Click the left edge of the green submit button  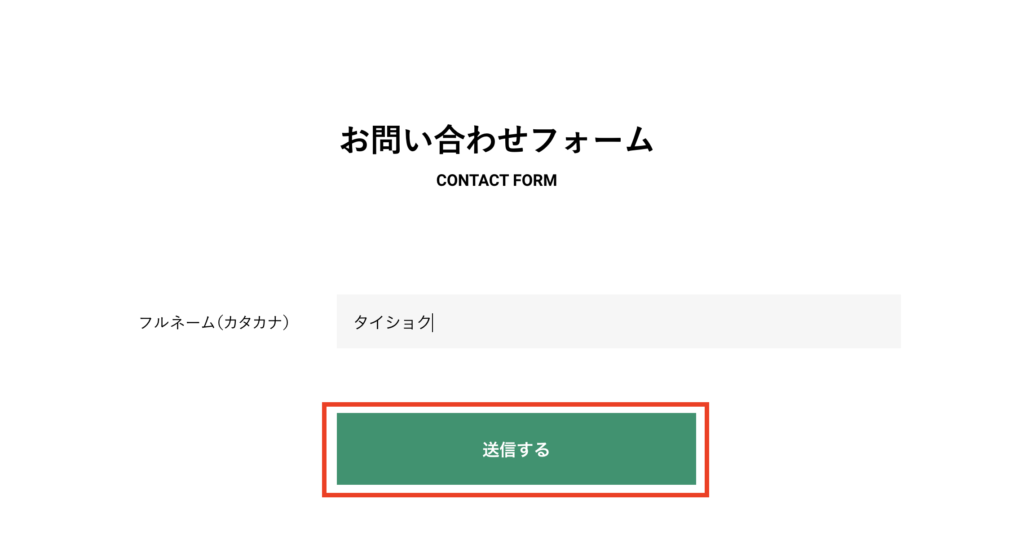click(344, 449)
